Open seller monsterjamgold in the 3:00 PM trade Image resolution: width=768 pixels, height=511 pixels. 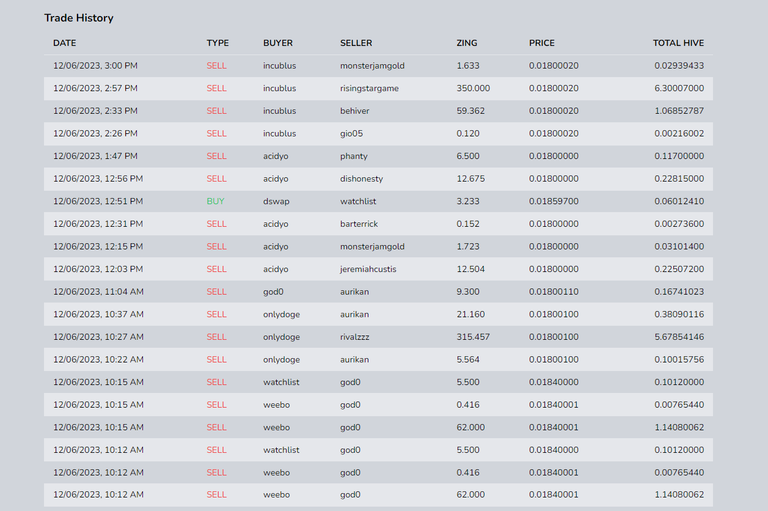tap(372, 66)
